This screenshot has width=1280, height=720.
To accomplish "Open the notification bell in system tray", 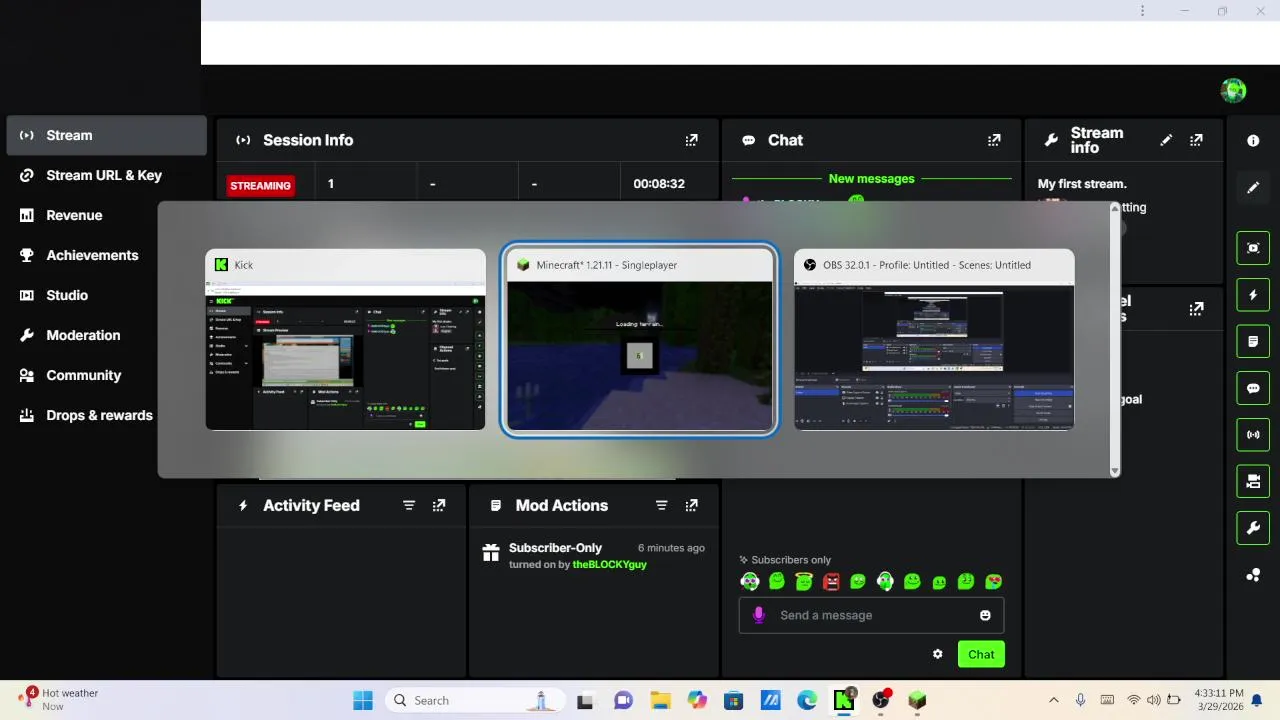I will click(1257, 700).
